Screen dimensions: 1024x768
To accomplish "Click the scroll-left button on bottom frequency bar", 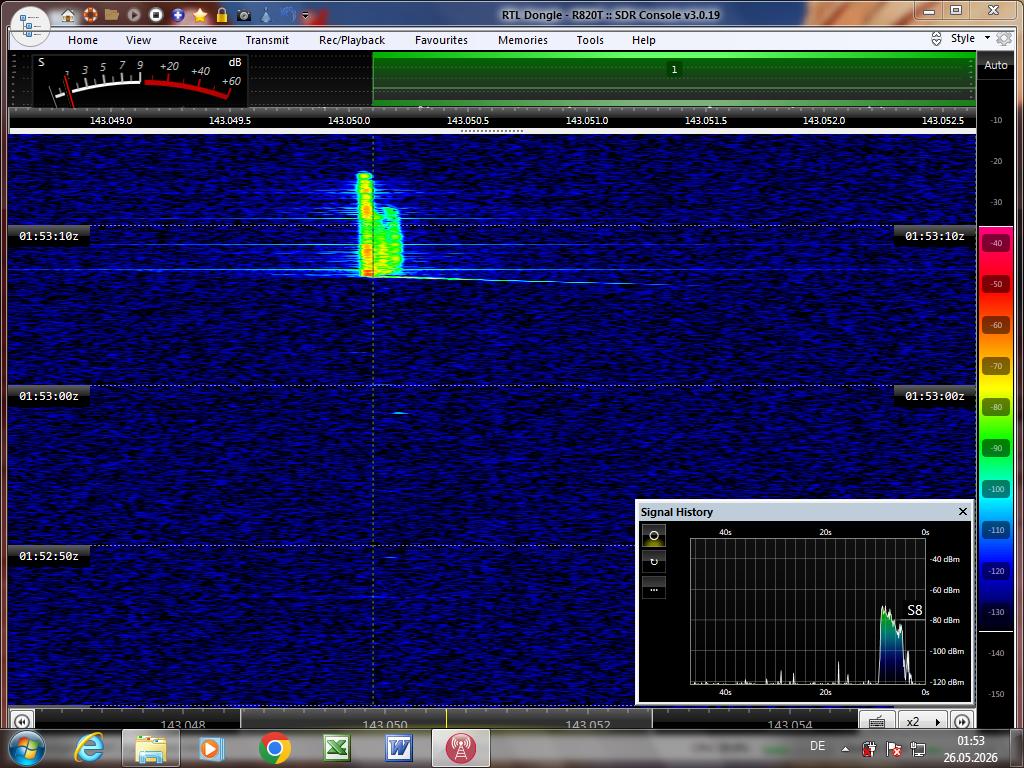I will [x=22, y=721].
